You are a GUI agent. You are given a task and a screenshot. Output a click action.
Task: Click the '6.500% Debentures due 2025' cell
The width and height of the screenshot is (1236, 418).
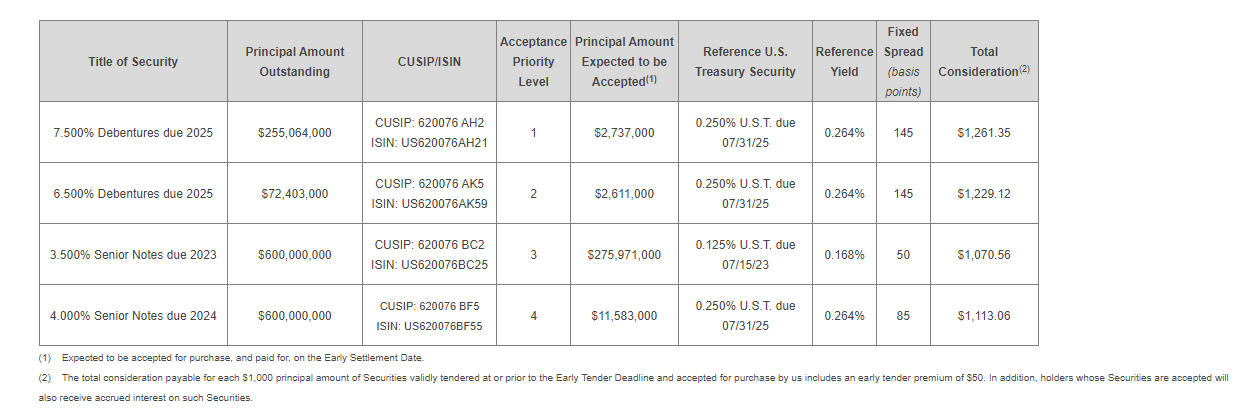(x=133, y=194)
